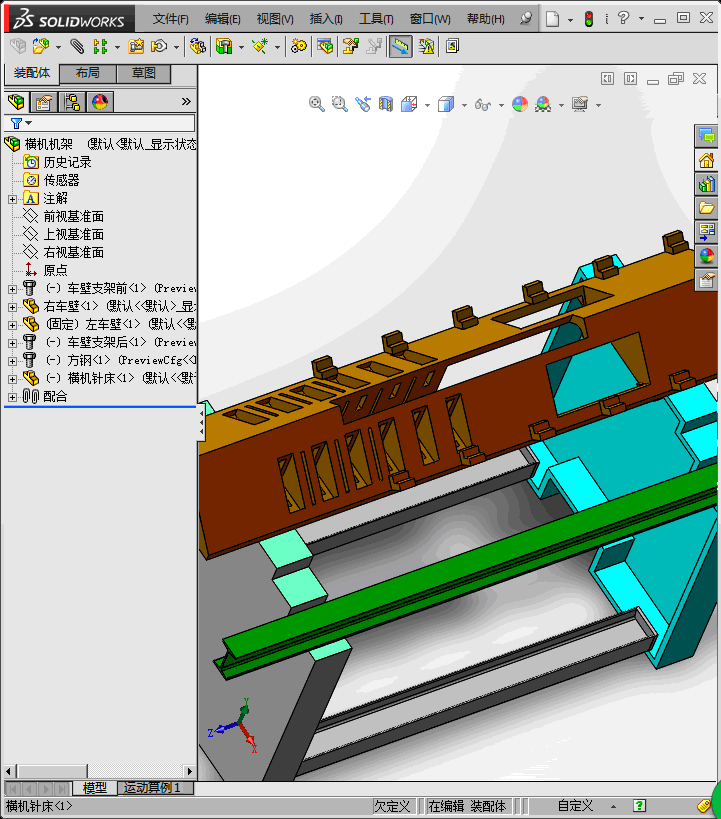721x819 pixels.
Task: Click the Explode Line Sketch icon
Action: 374,46
